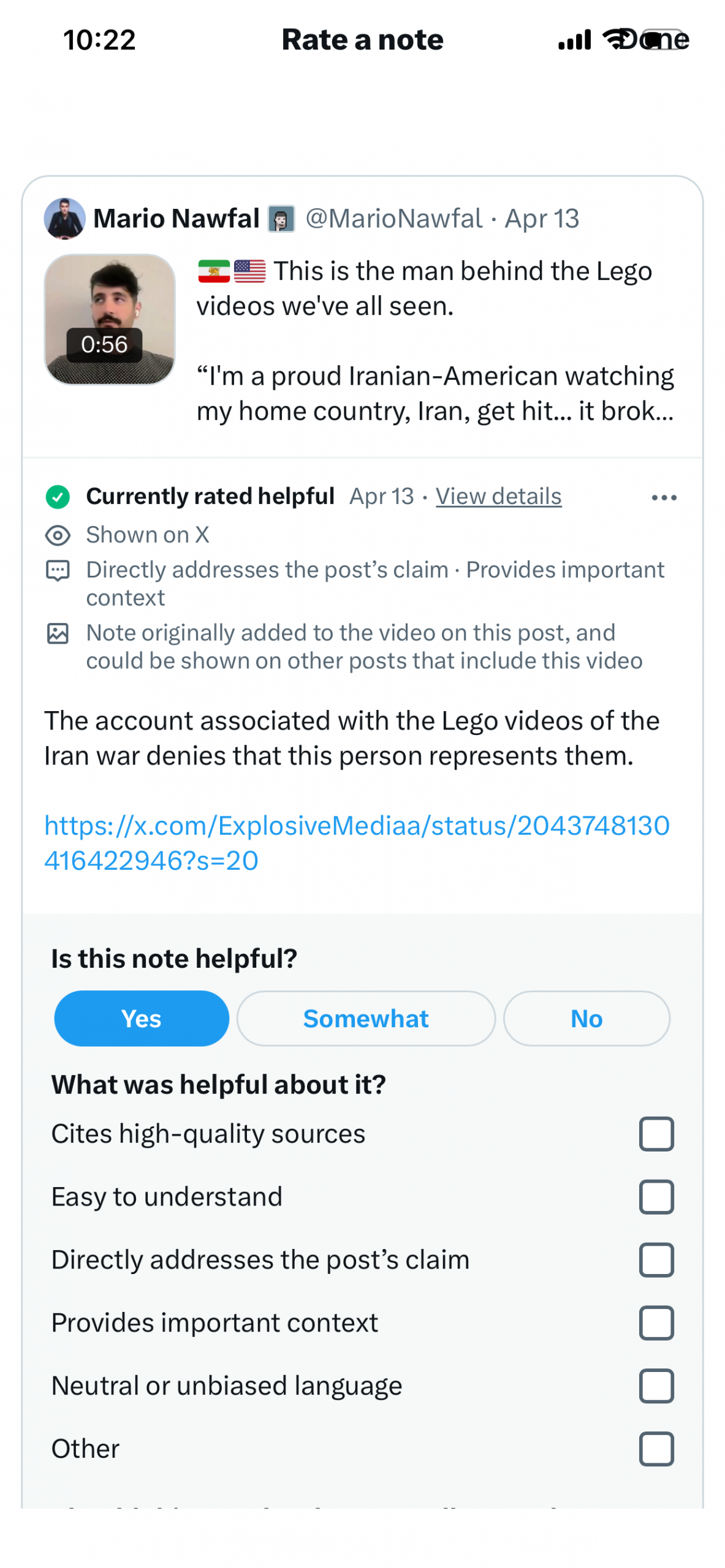Check Easy to understand box
The width and height of the screenshot is (725, 1568).
pos(656,1196)
